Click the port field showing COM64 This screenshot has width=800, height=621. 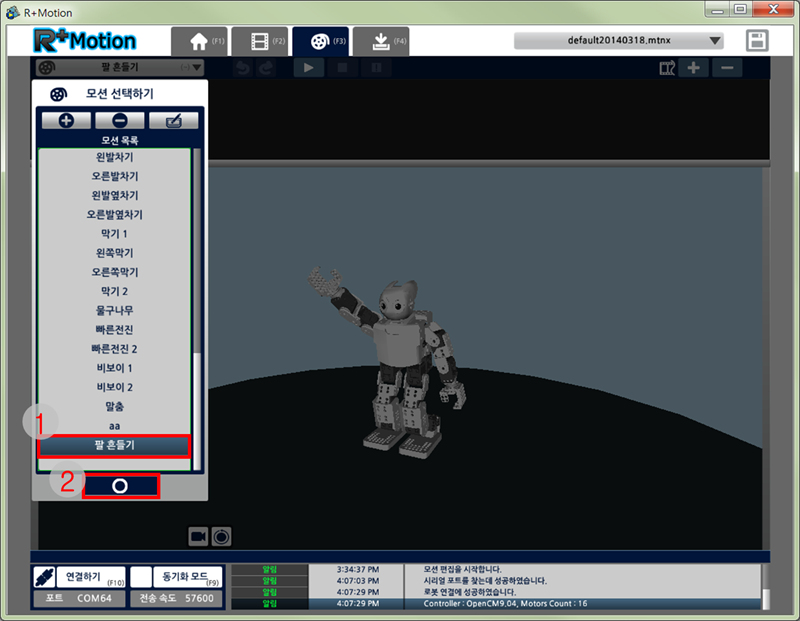click(79, 598)
